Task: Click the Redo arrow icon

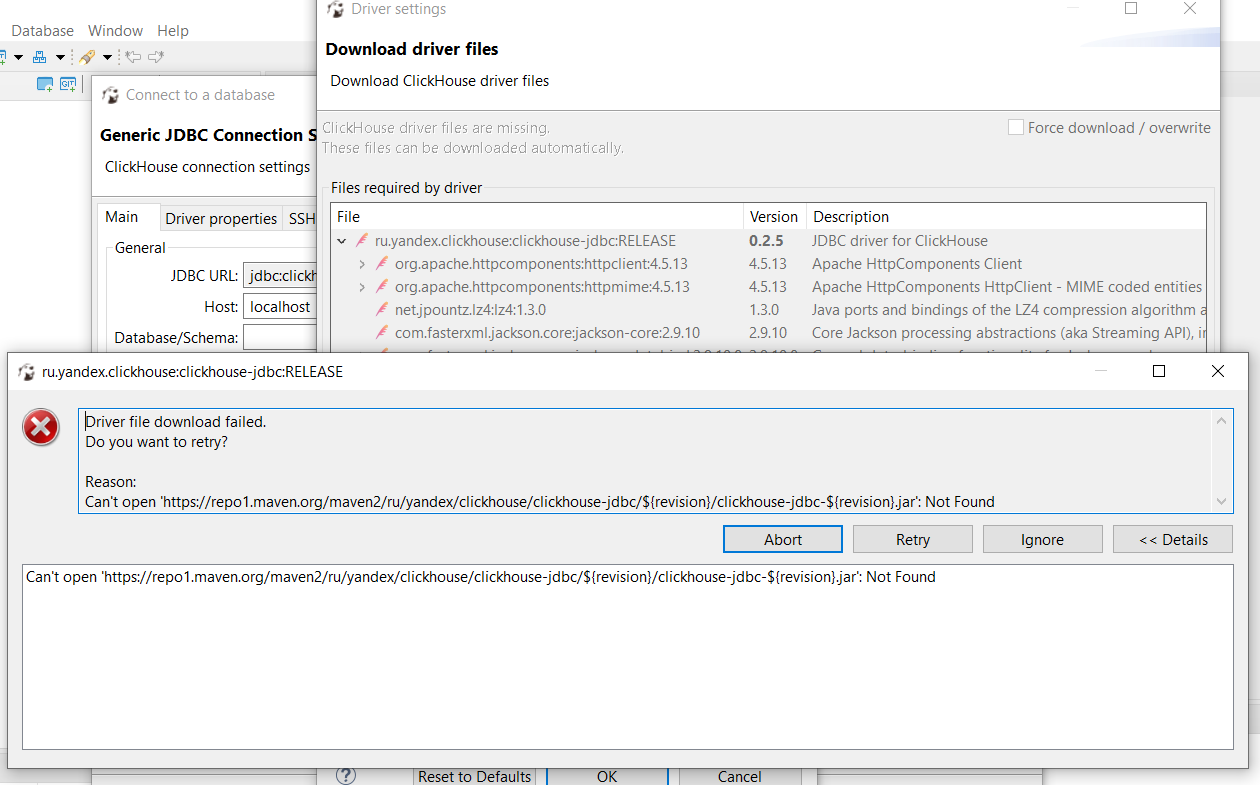Action: coord(157,57)
